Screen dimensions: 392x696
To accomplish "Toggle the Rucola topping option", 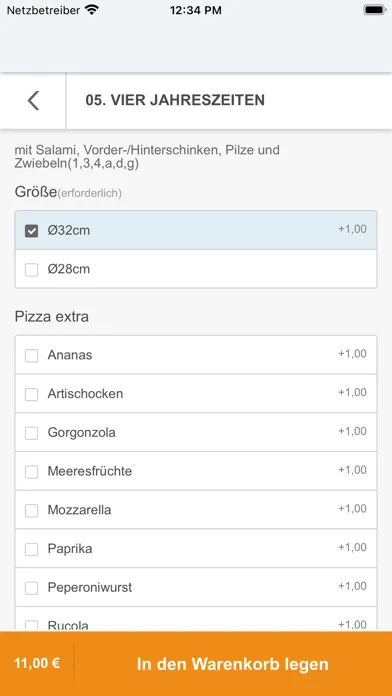I will coord(31,625).
